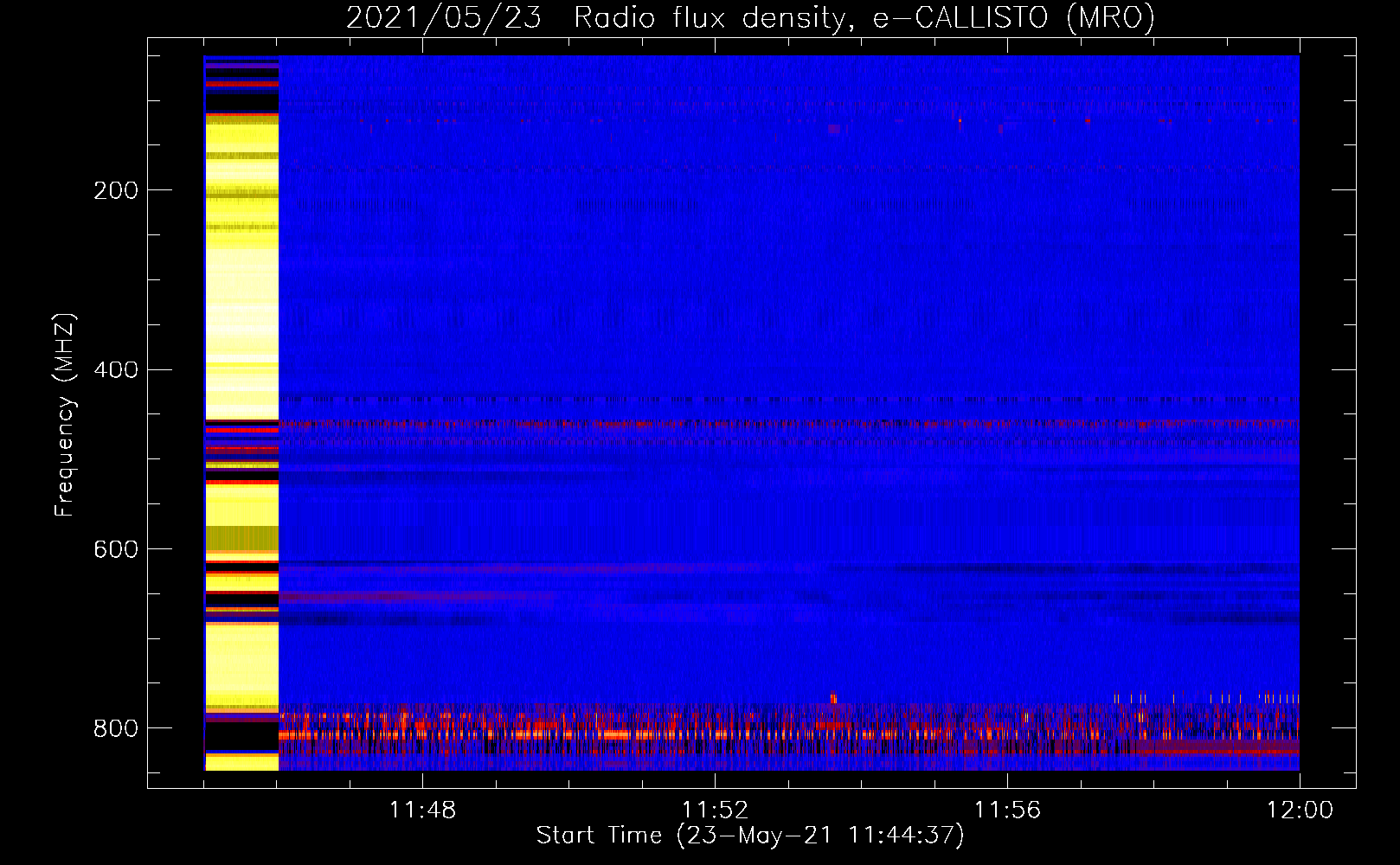Viewport: 1400px width, 865px height.
Task: Click the dark horizontal band near 680 MHz at right
Action: (1229, 618)
